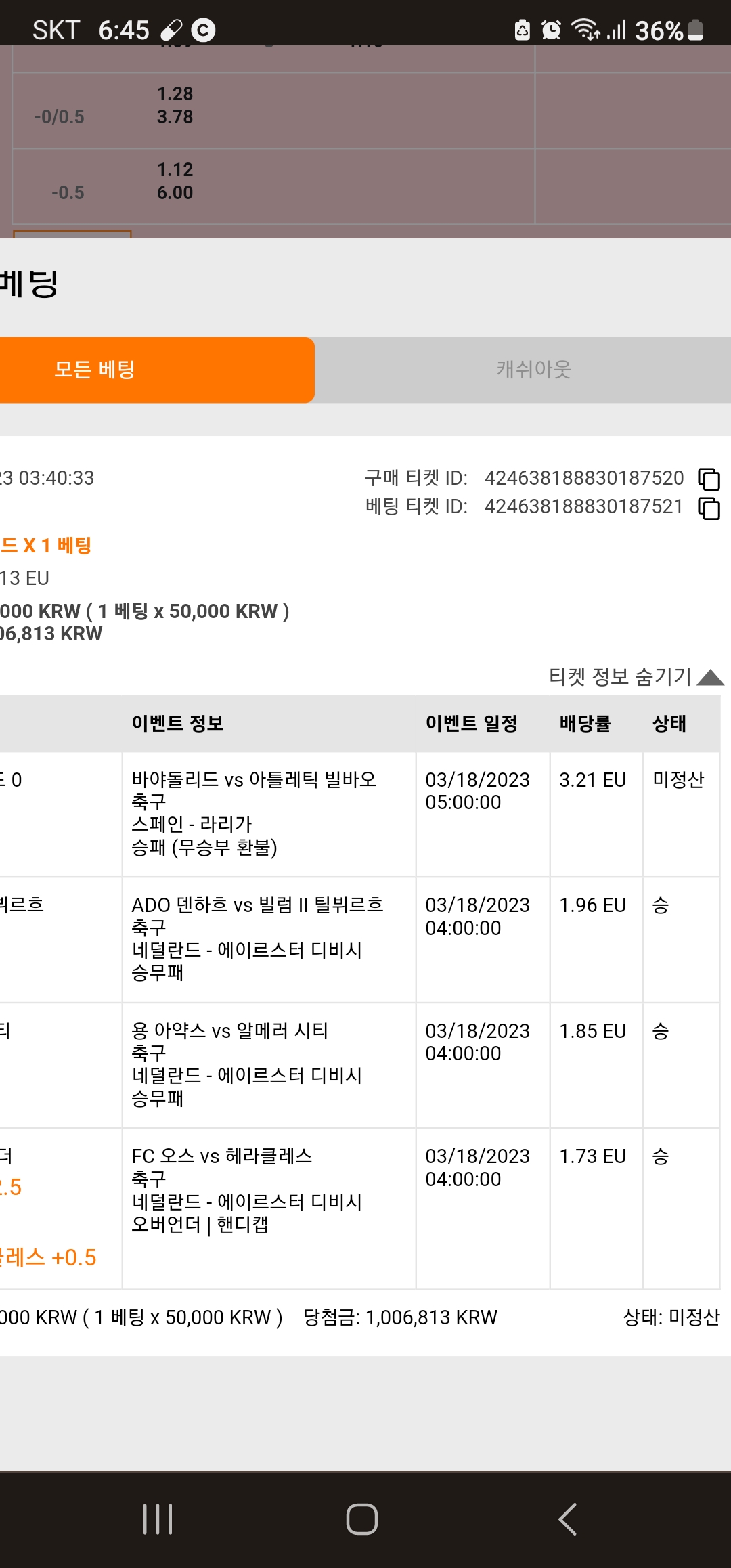Tap the 상태 column header
Viewport: 731px width, 1568px height.
tap(669, 723)
